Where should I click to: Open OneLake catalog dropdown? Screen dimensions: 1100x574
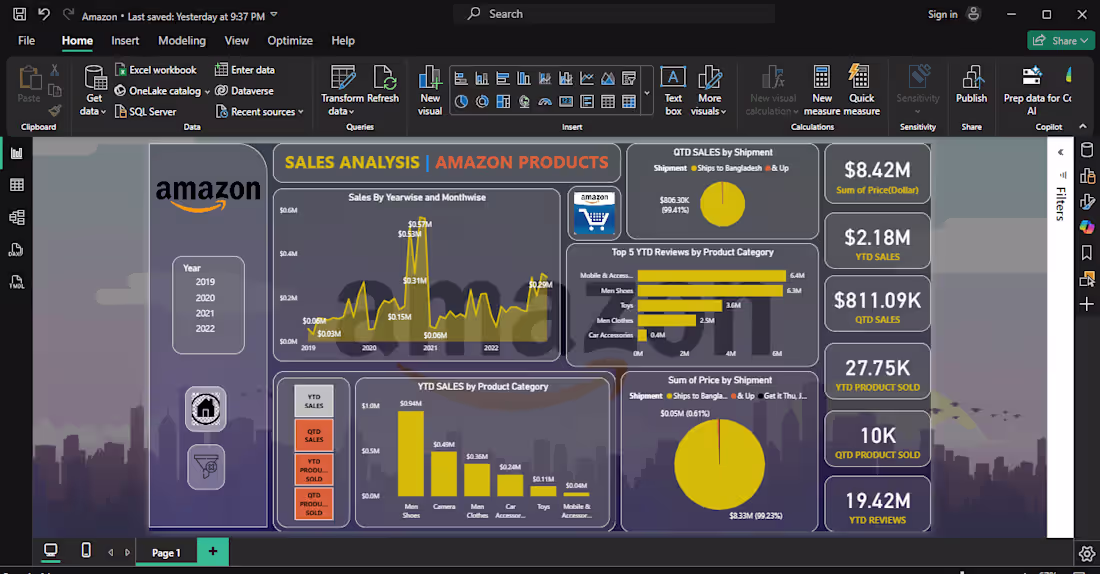(x=162, y=91)
